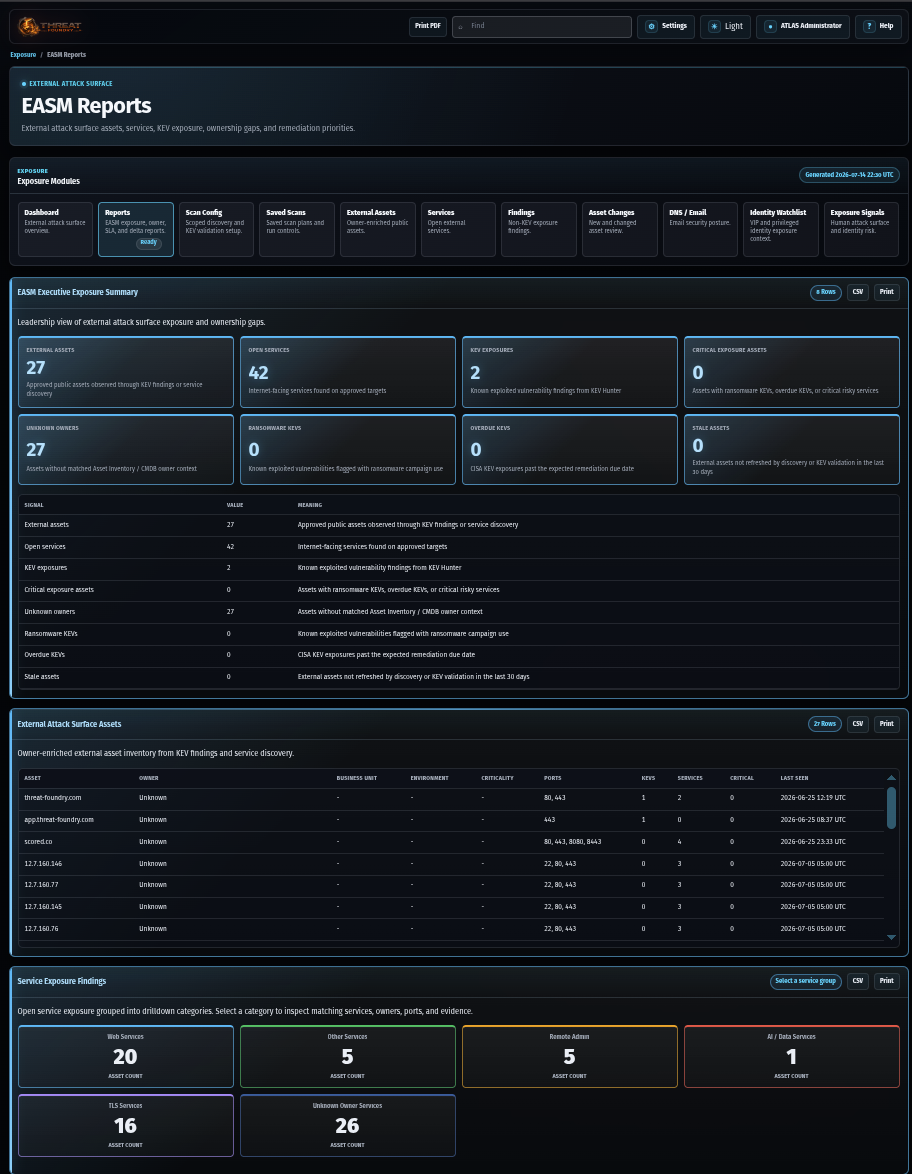
Task: Open the Asset Changes module
Action: pos(619,229)
